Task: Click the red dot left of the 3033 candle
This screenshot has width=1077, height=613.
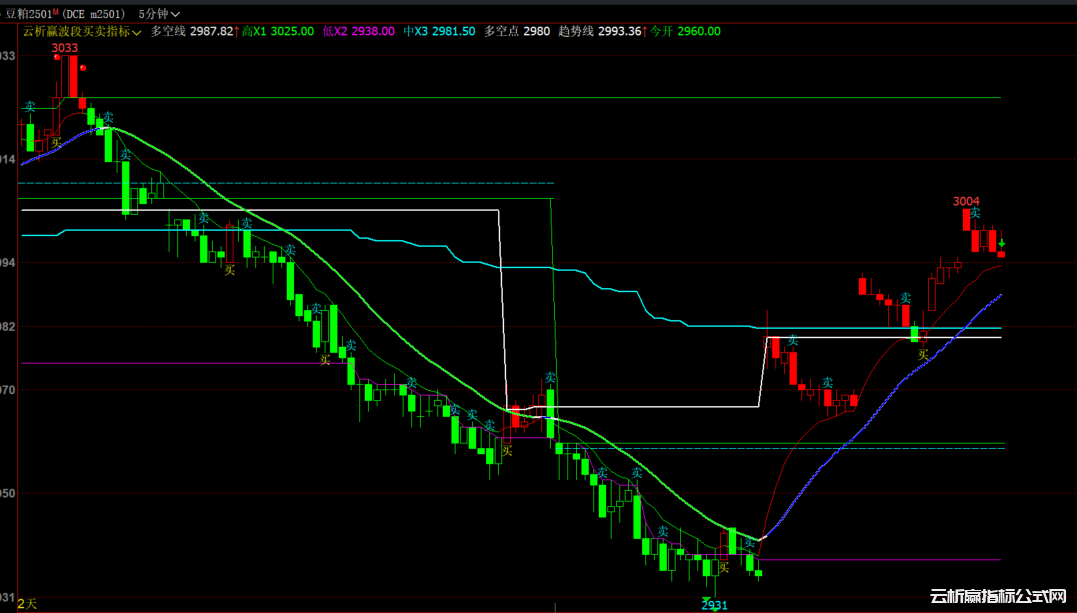Action: pos(57,57)
